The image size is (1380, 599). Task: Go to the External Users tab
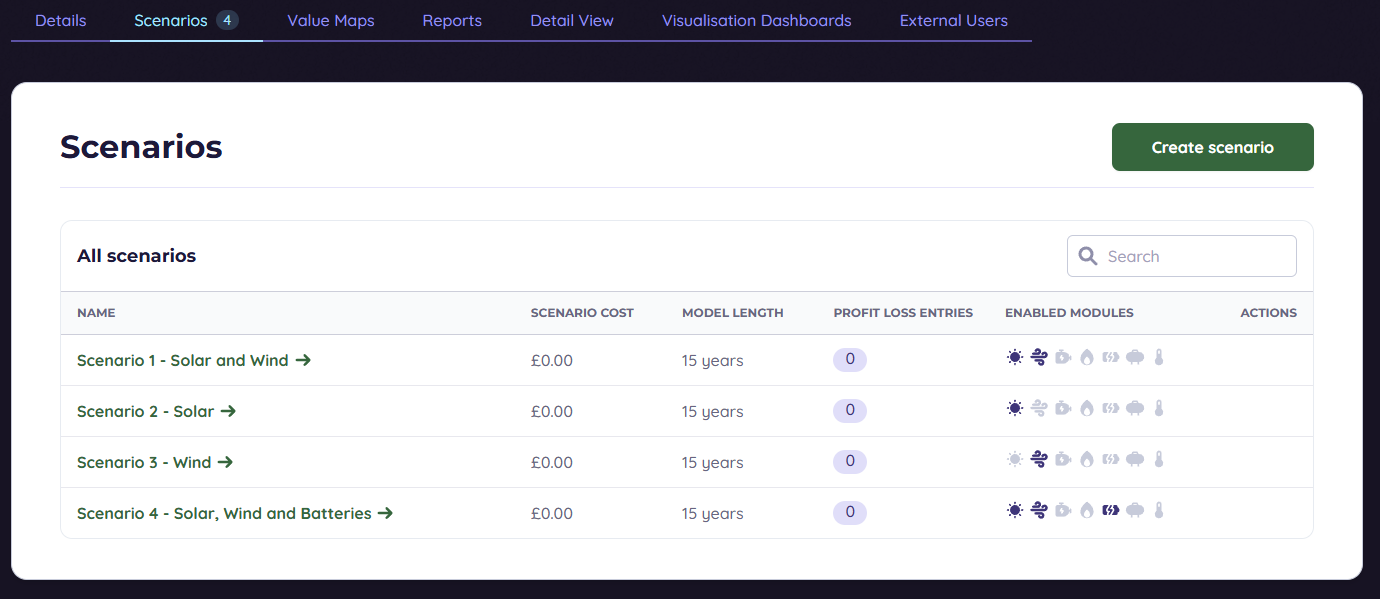[954, 21]
